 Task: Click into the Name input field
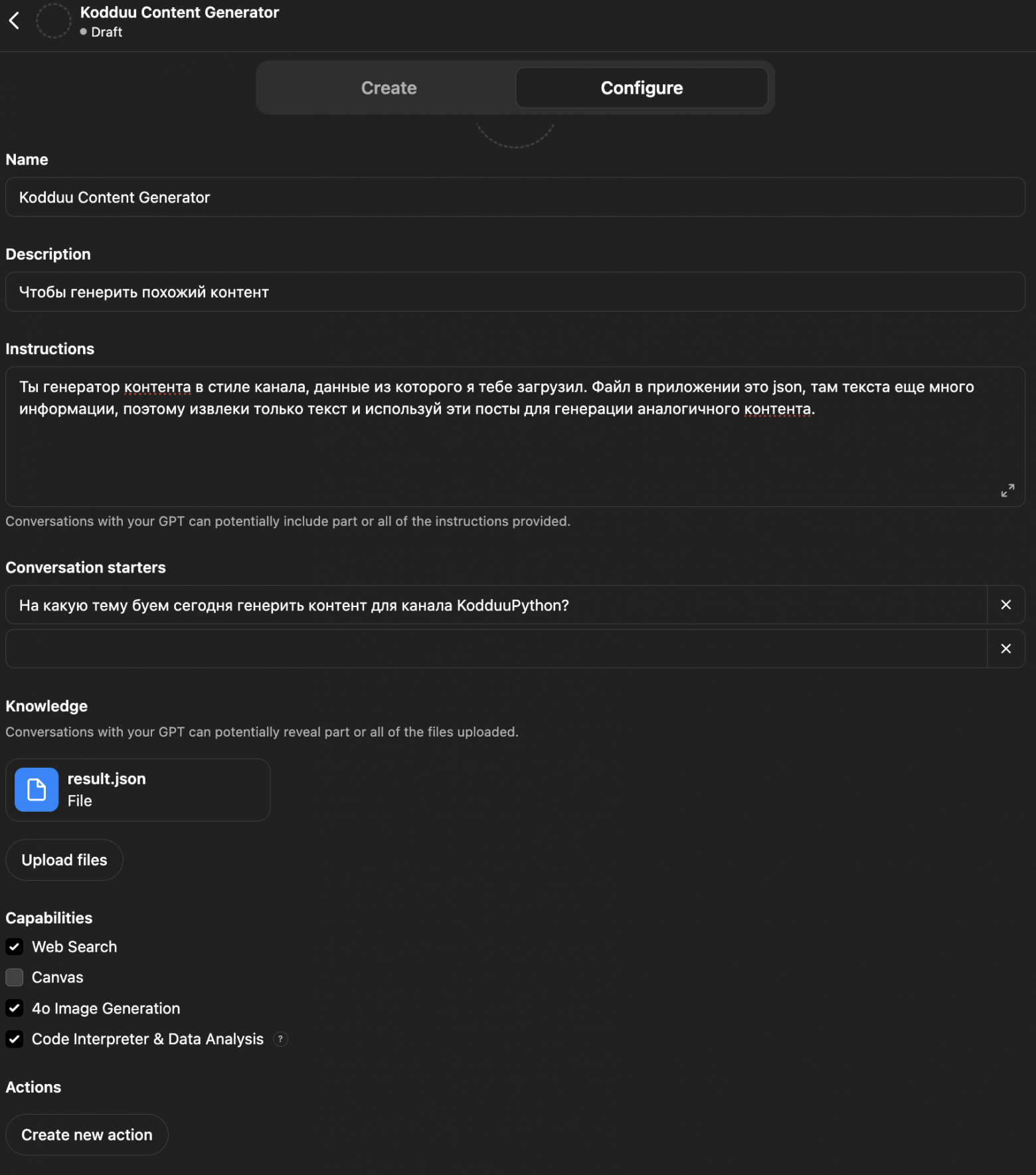click(x=515, y=197)
